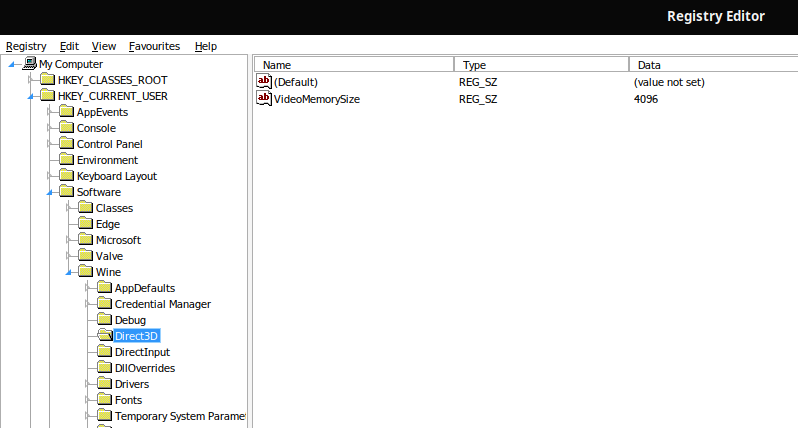
Task: Click REG_SZ type of VideoMemorySize row
Action: 478,99
